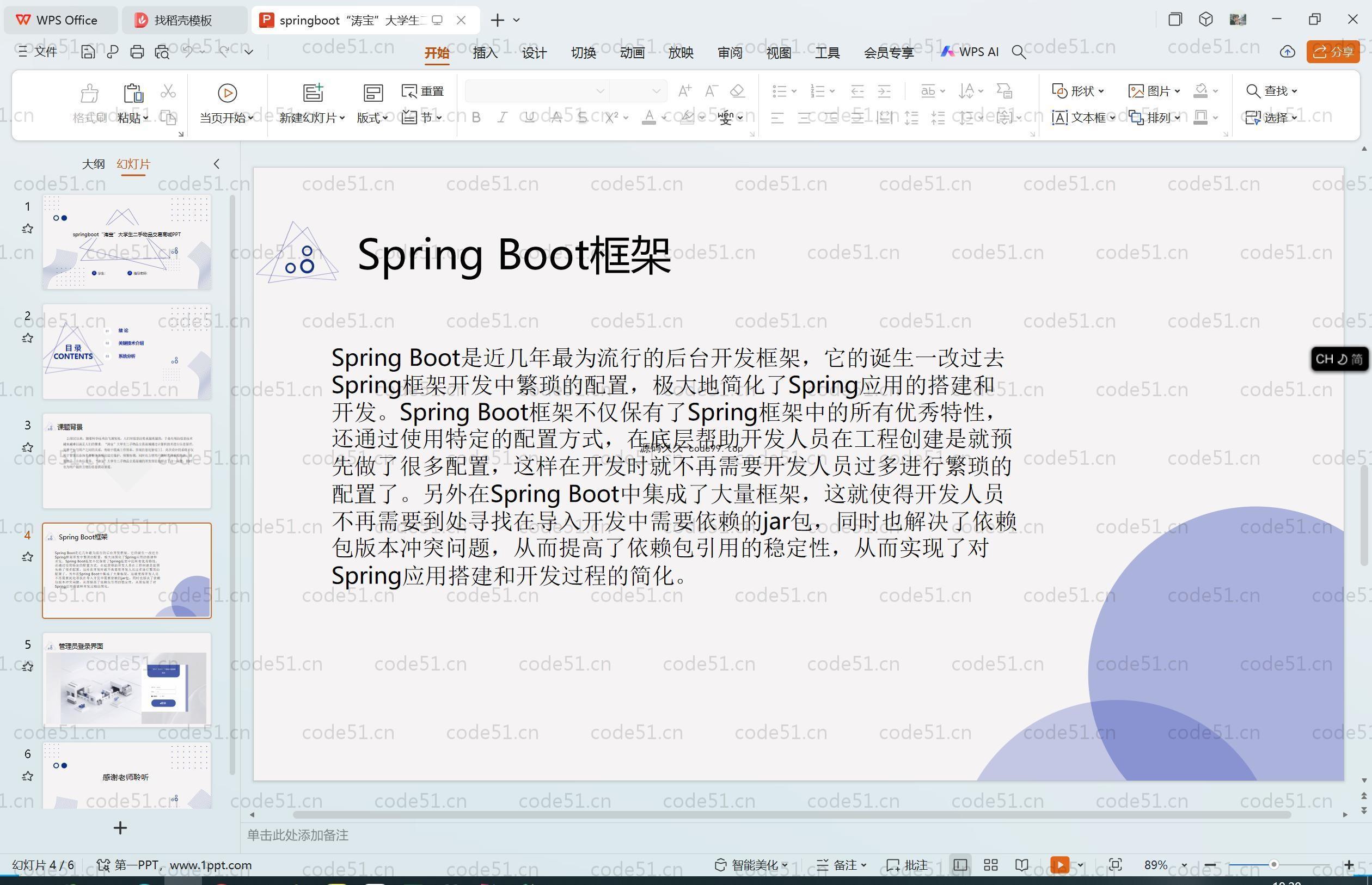
Task: Click the search magnifier icon in ribbon tabs
Action: pyautogui.click(x=1019, y=52)
